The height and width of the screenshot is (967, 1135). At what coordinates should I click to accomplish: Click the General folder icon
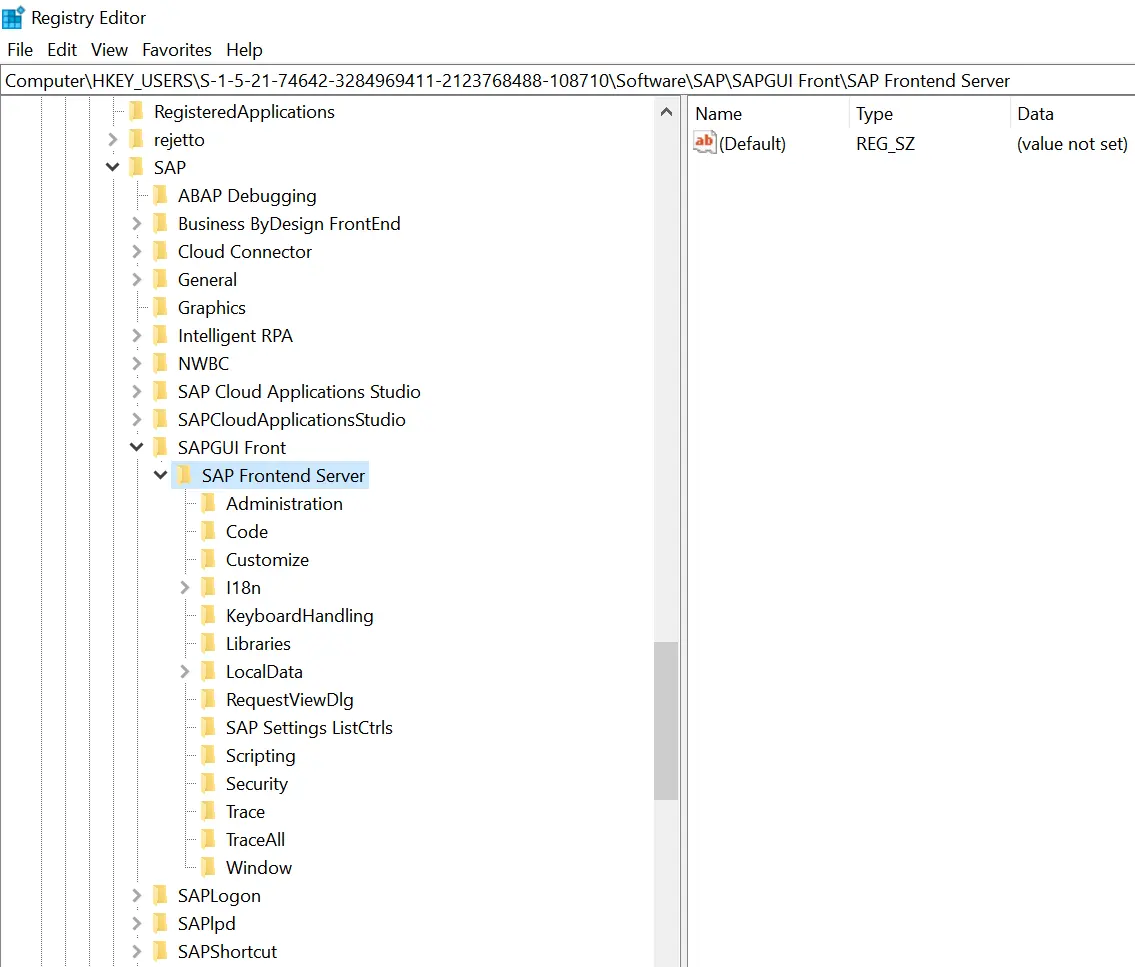(x=161, y=279)
